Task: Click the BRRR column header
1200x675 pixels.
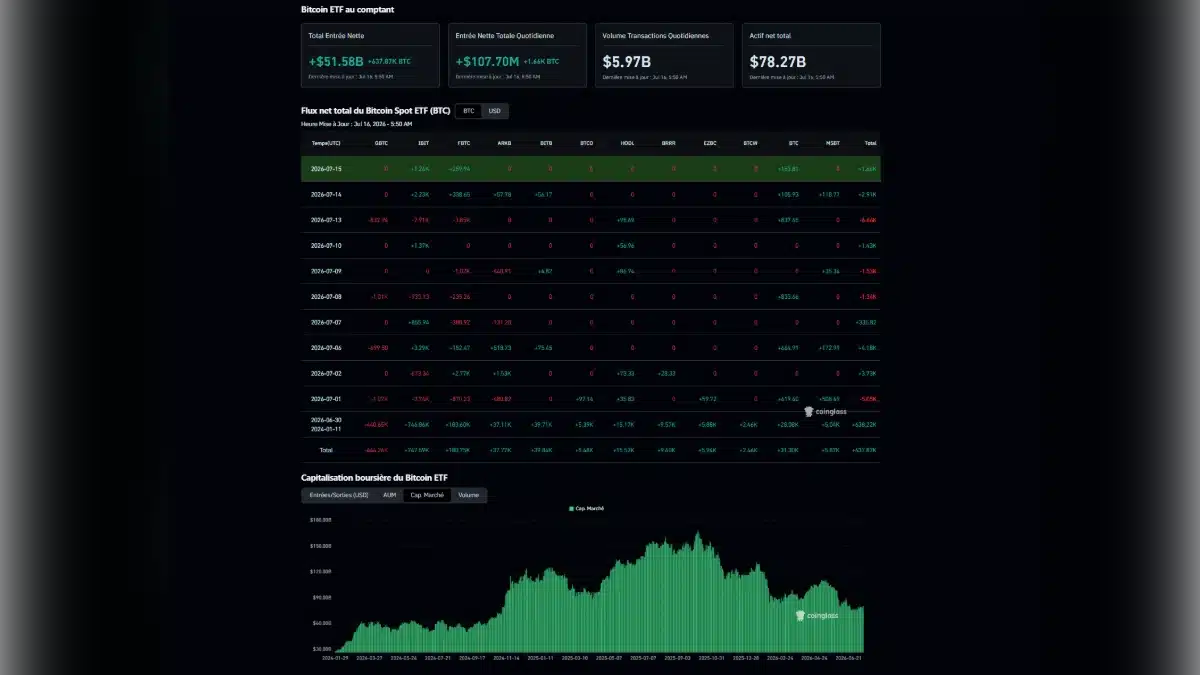Action: coord(669,143)
